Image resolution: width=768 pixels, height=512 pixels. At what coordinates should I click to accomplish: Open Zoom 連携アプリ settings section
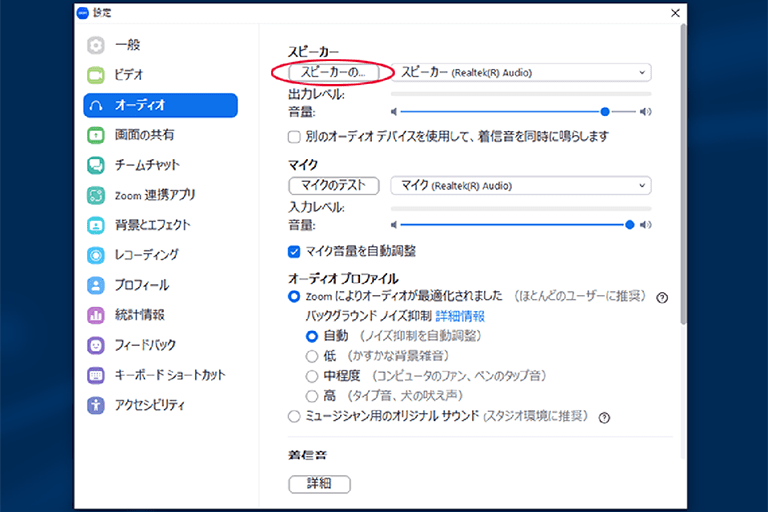[160, 195]
